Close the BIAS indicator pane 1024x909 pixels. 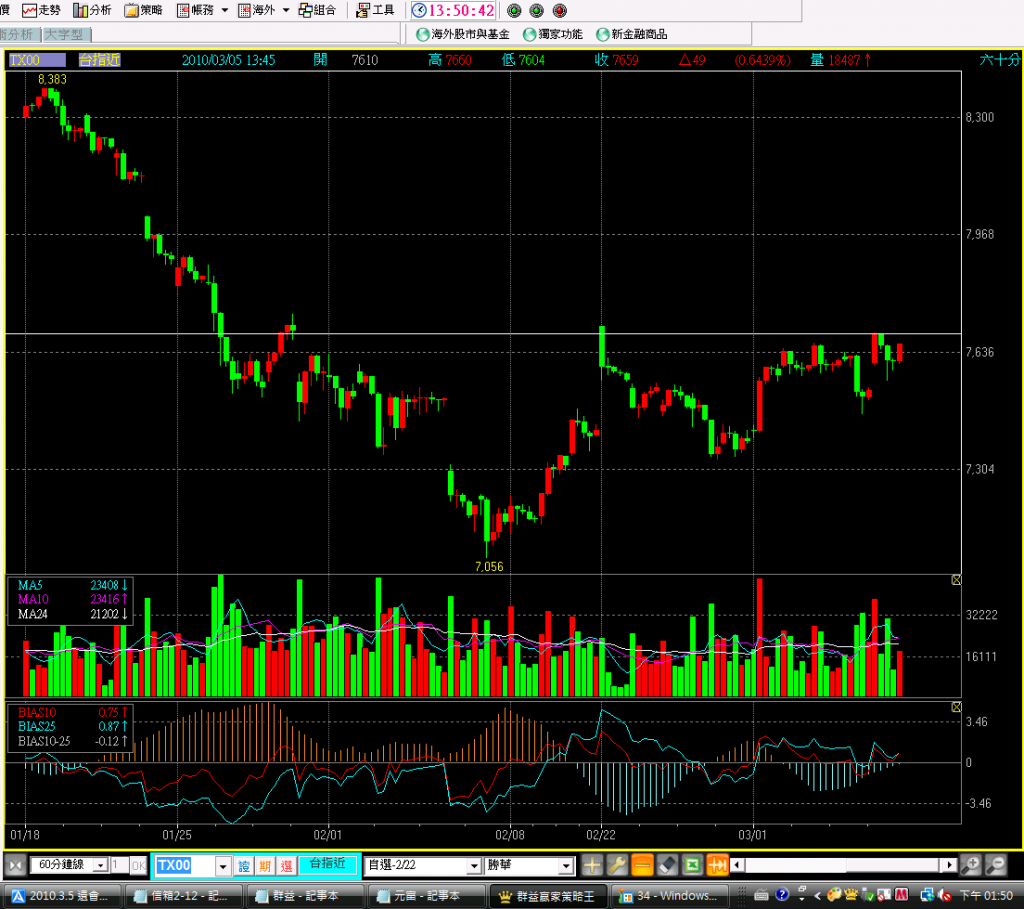956,707
